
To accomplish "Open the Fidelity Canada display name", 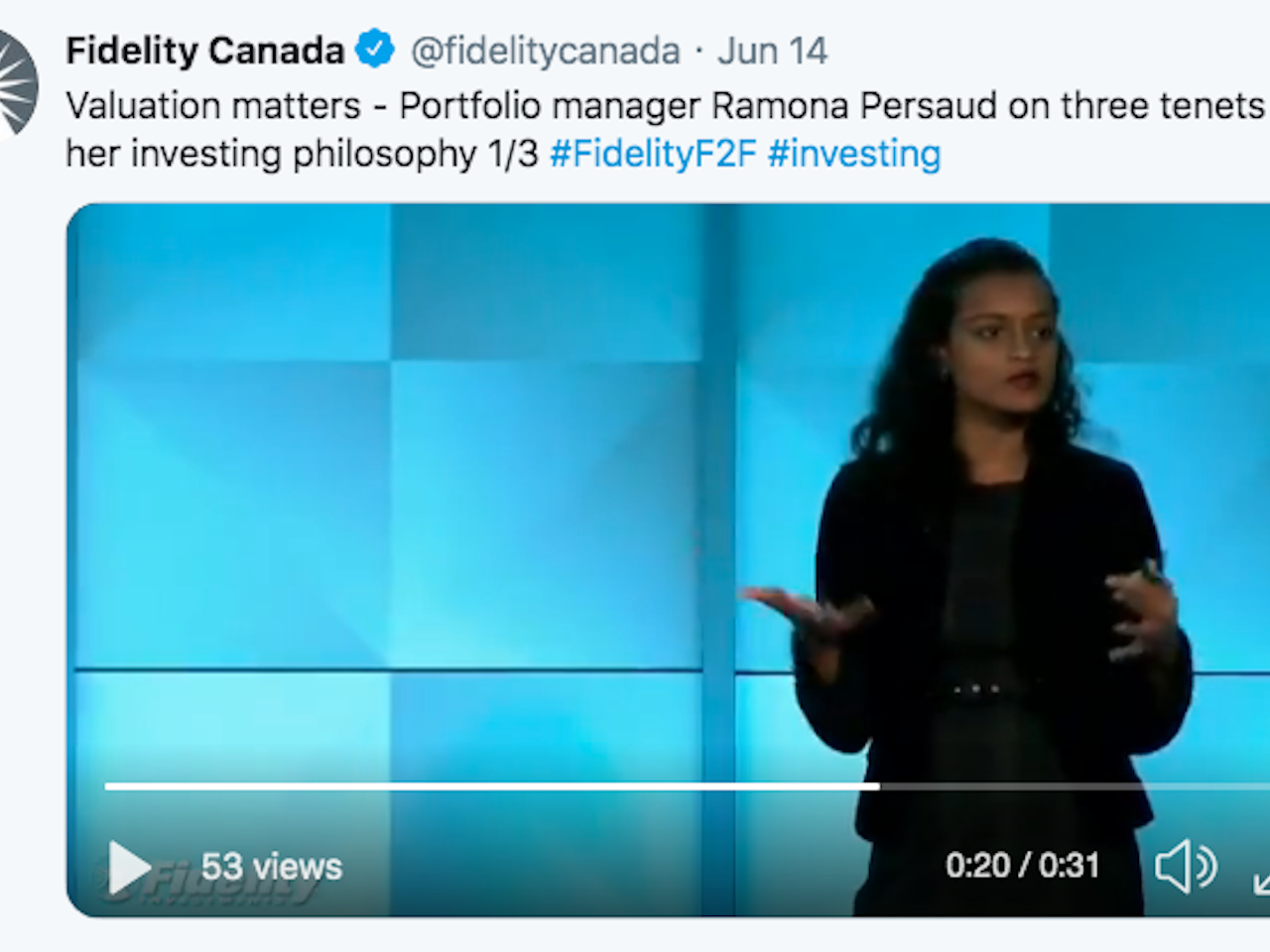I will 205,50.
